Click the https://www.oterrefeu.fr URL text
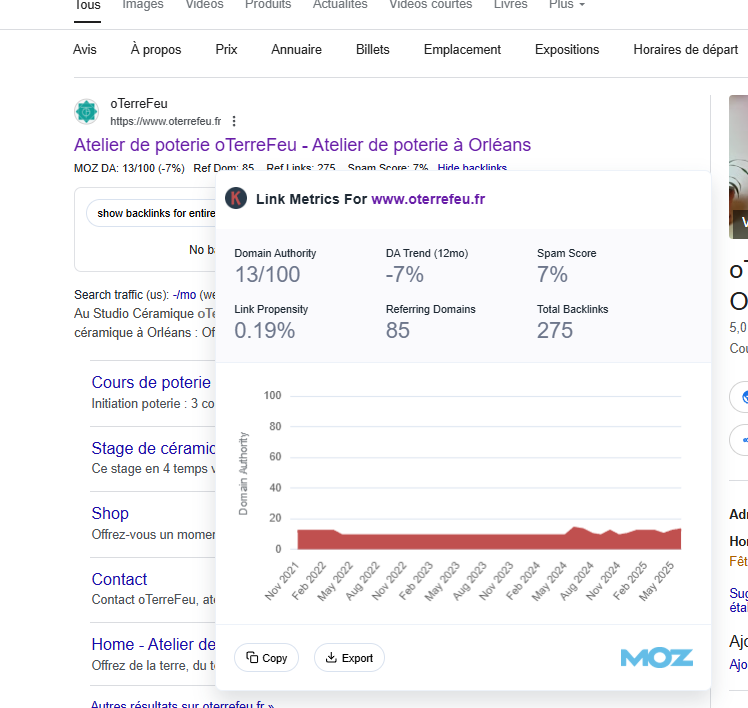This screenshot has width=748, height=708. click(x=166, y=121)
